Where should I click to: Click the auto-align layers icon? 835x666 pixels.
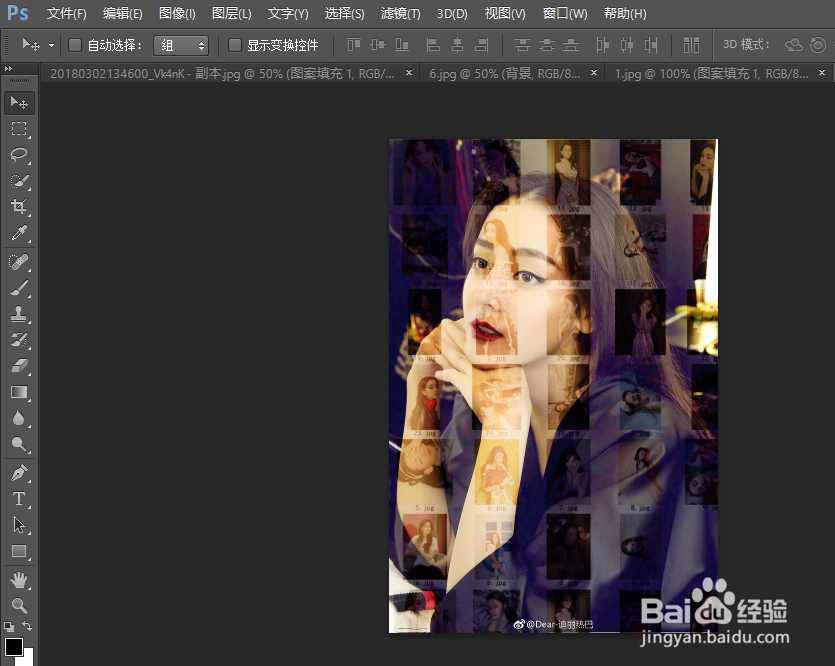[x=691, y=45]
